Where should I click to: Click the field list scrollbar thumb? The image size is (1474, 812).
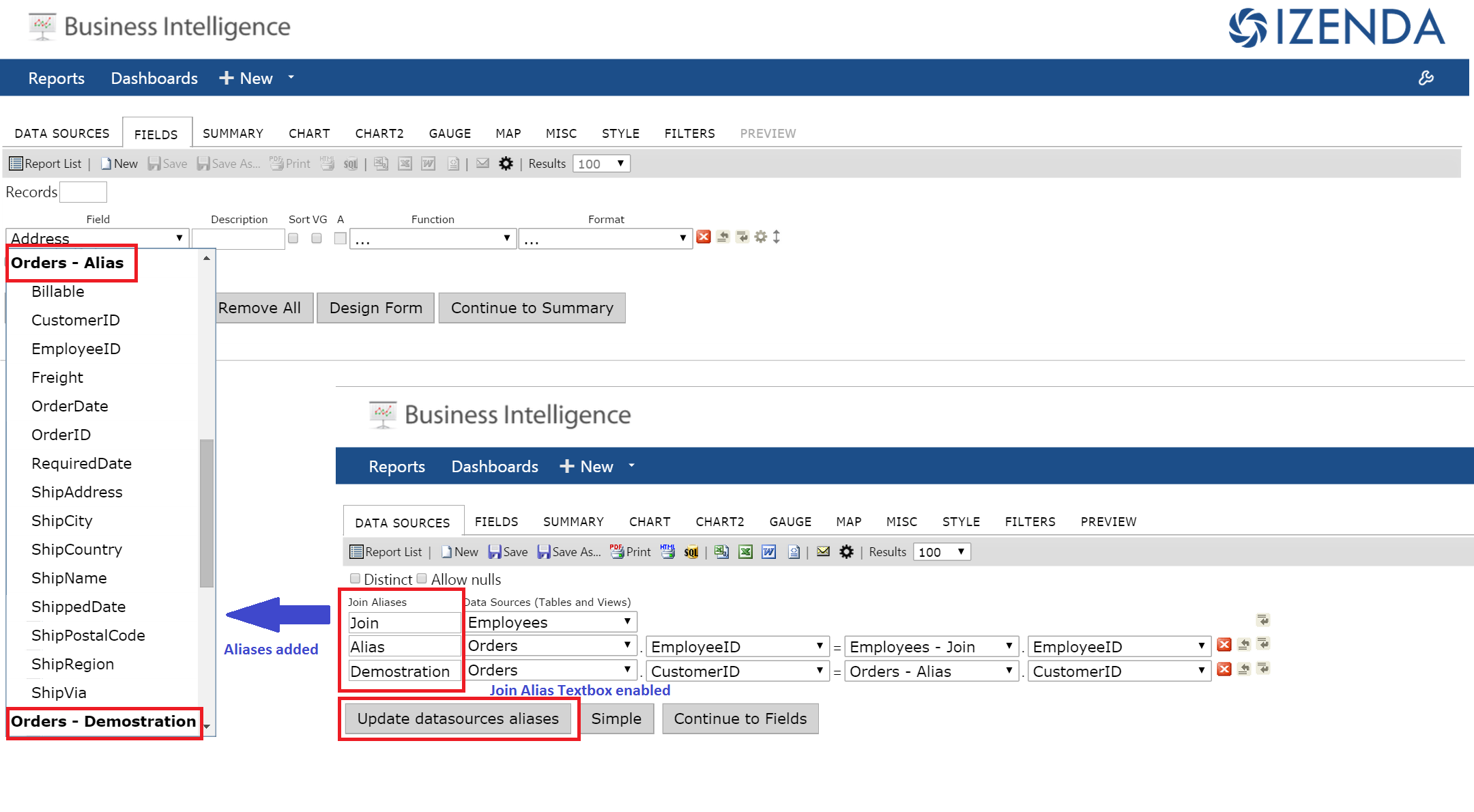207,513
